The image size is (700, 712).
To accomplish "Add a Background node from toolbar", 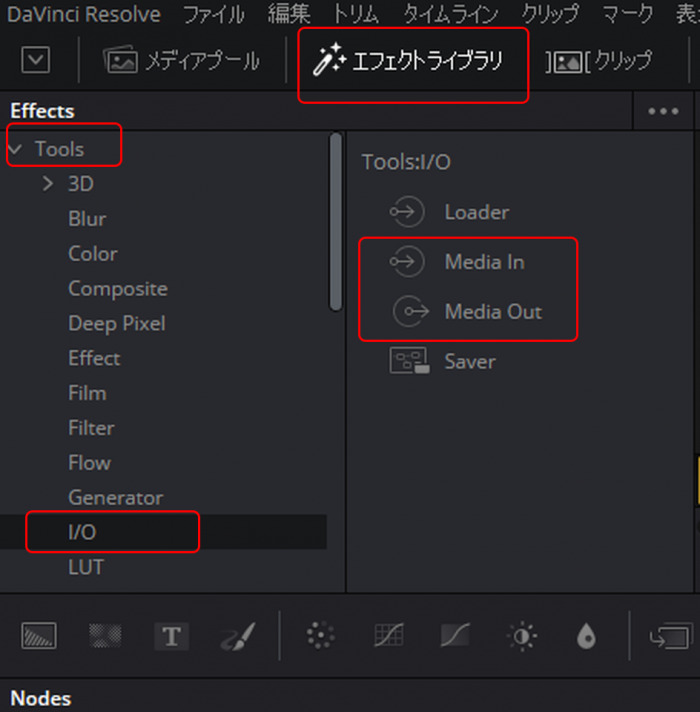I will [x=39, y=636].
